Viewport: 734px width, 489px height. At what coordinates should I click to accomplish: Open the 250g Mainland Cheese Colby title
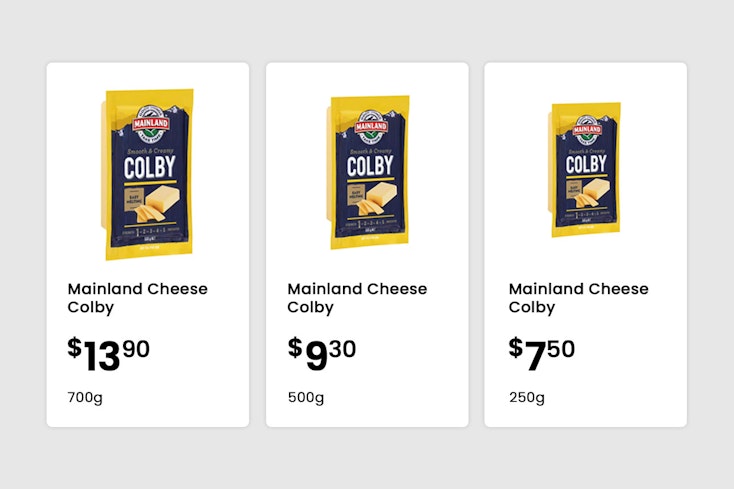tap(578, 297)
